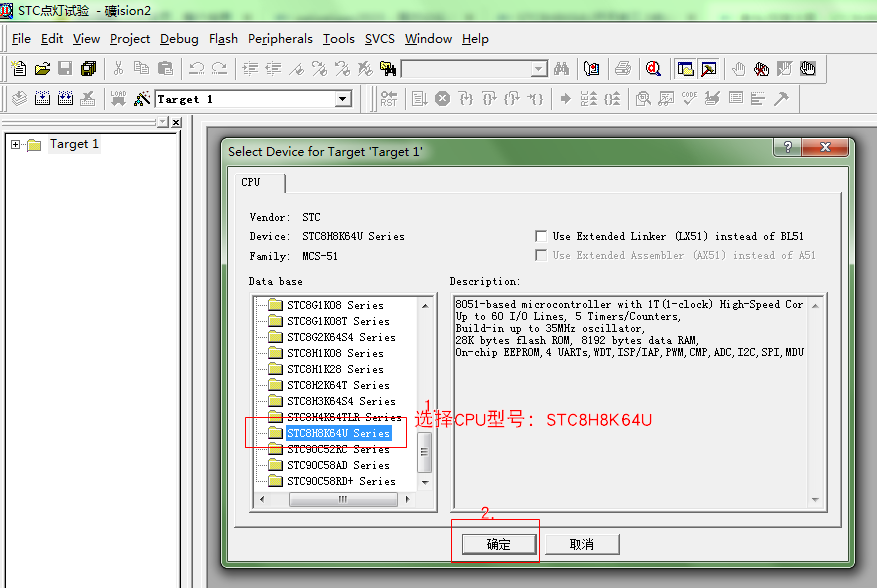Click the Stop running icon with the X circle

[442, 99]
